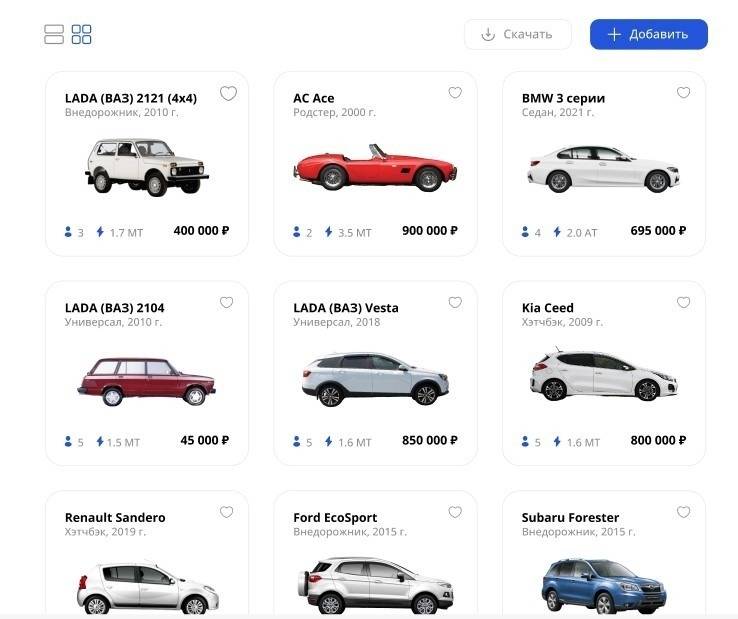738x619 pixels.
Task: Like the LADA (ВАЗ) 2104 listing
Action: 227,302
